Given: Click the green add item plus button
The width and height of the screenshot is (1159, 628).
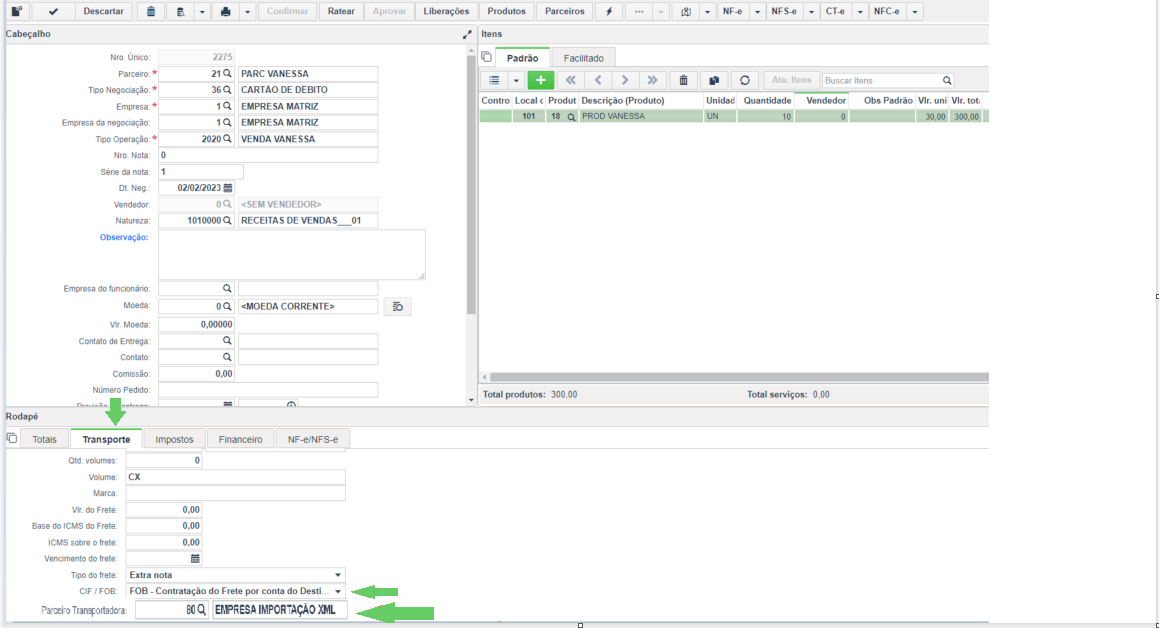Looking at the screenshot, I should pos(540,80).
